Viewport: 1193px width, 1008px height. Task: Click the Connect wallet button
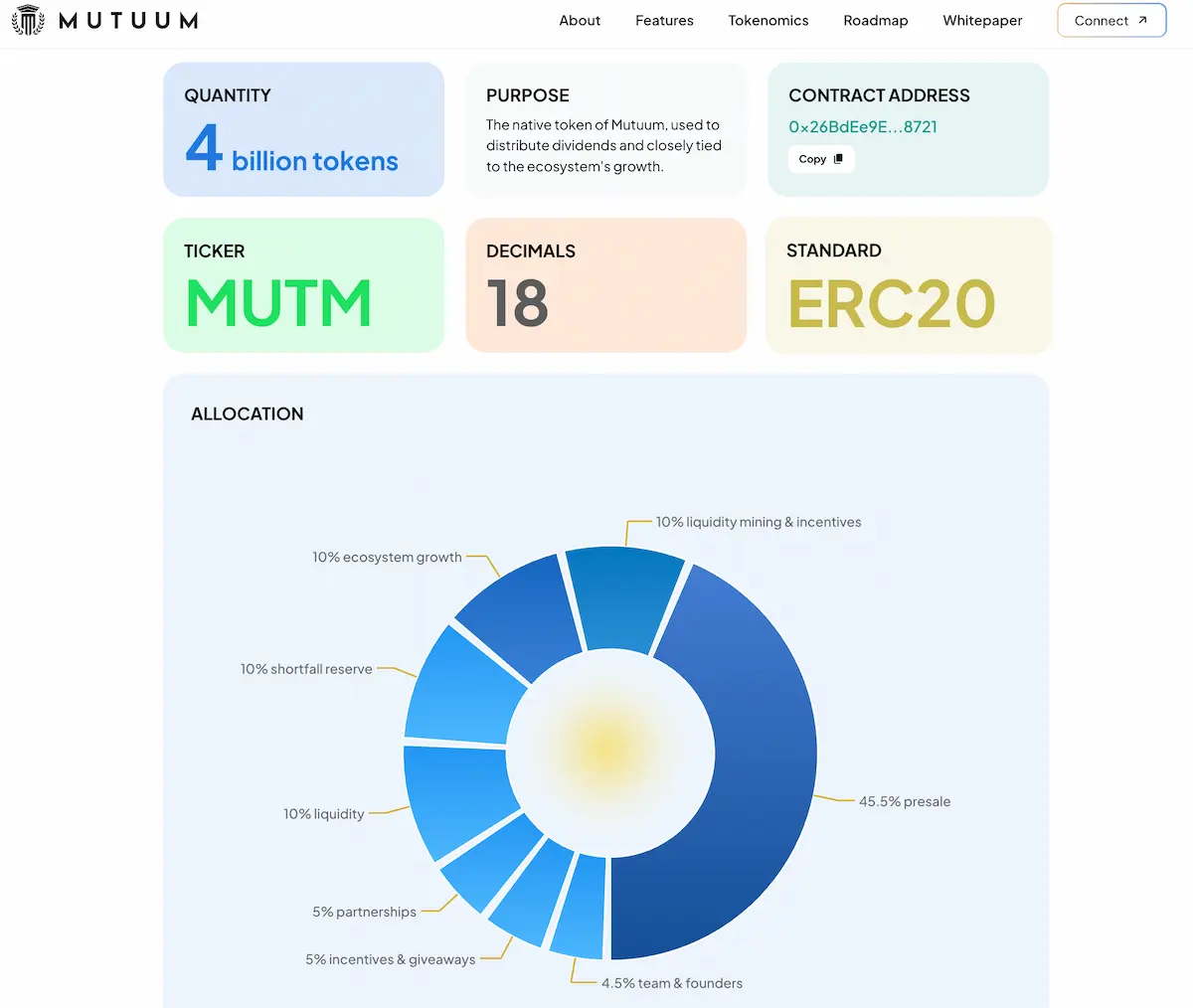1111,21
